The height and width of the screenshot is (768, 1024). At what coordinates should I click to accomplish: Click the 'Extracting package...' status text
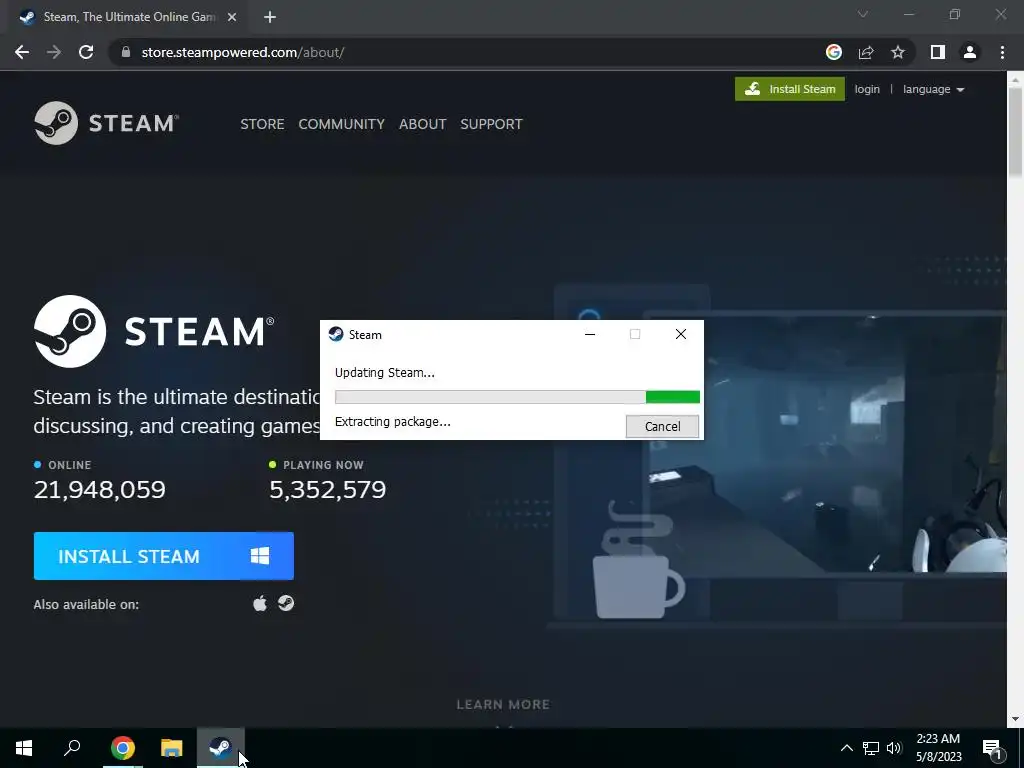tap(392, 422)
